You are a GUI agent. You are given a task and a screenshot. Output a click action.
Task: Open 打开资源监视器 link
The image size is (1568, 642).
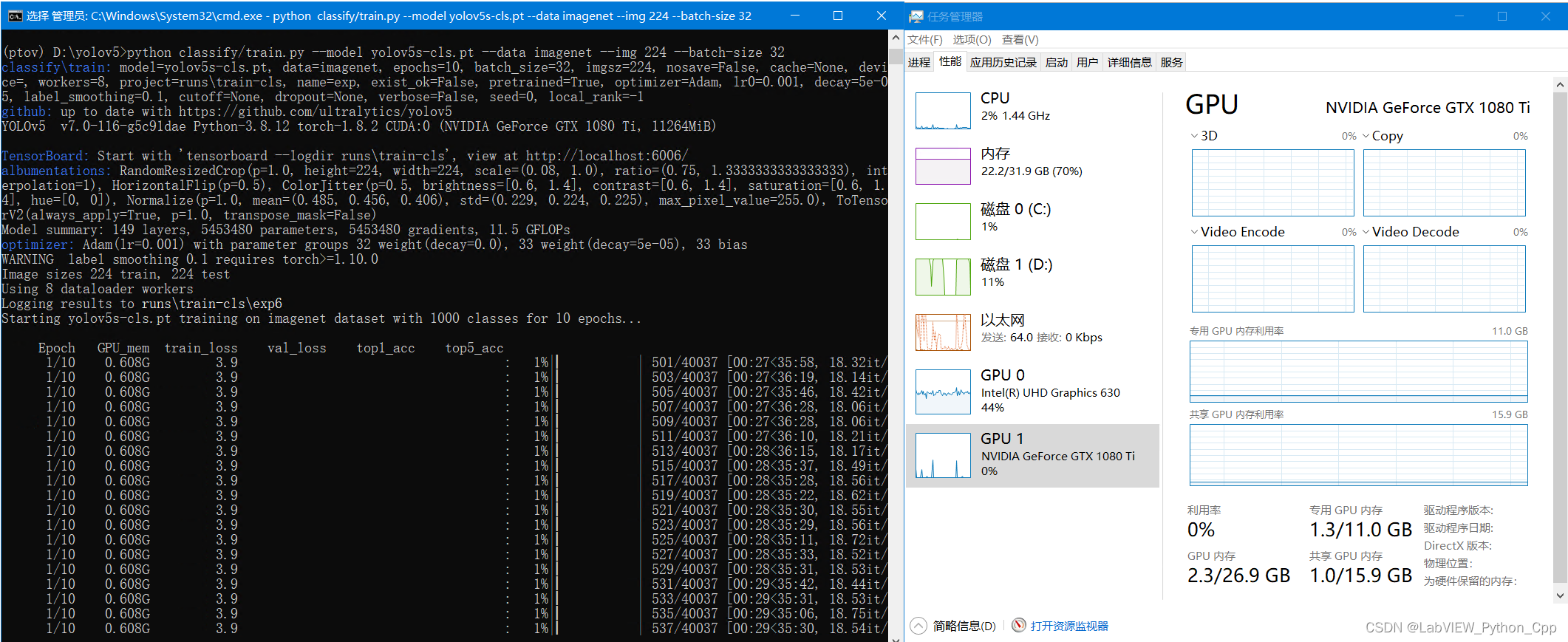tap(1069, 626)
